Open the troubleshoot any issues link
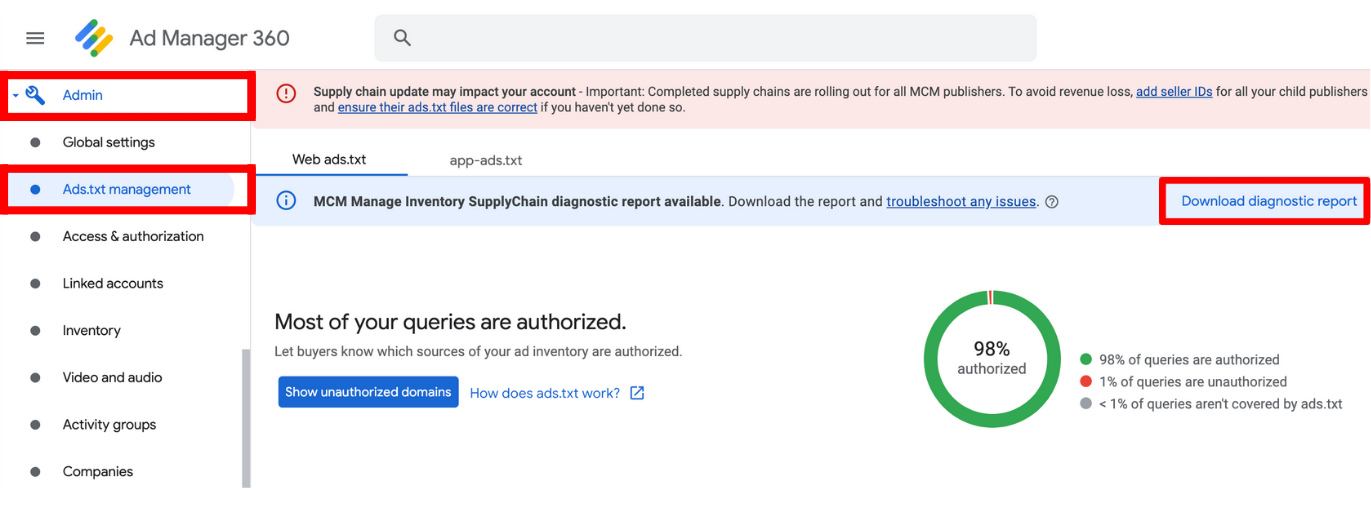 [x=961, y=201]
